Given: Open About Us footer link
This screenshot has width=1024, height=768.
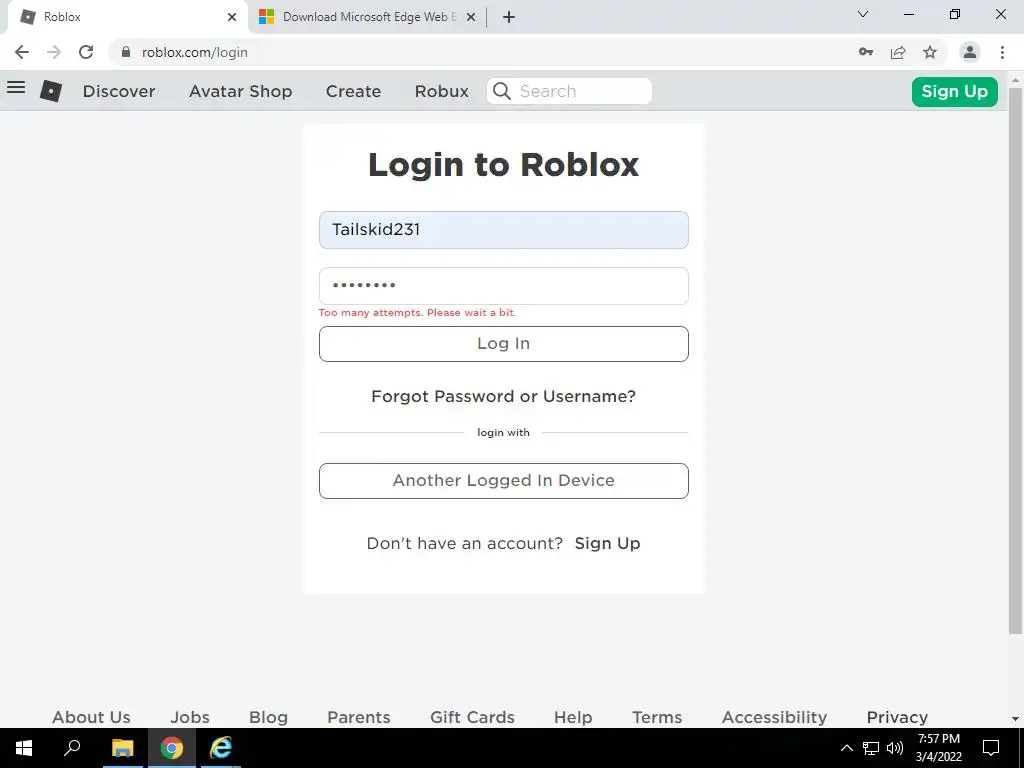Looking at the screenshot, I should (x=91, y=717).
